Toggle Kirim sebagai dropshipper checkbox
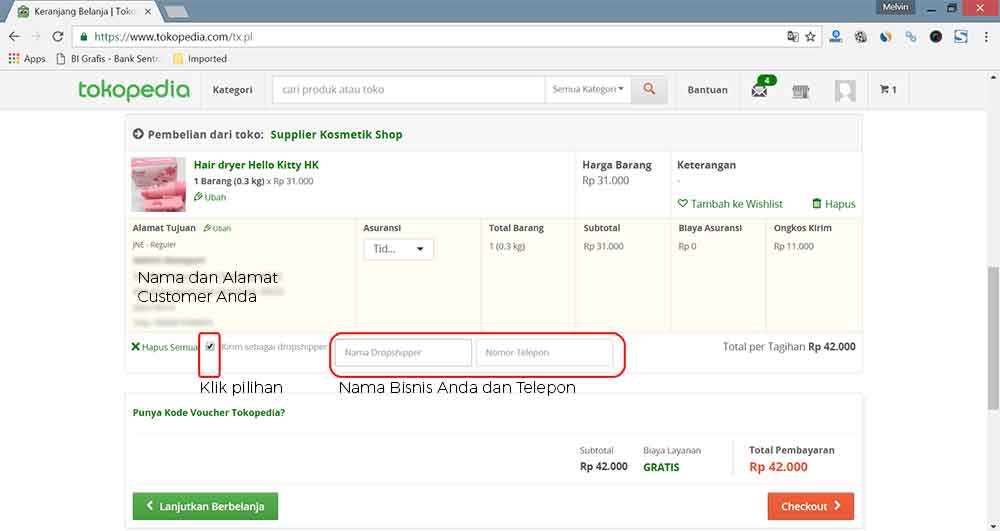Viewport: 1000px width, 531px height. tap(210, 346)
